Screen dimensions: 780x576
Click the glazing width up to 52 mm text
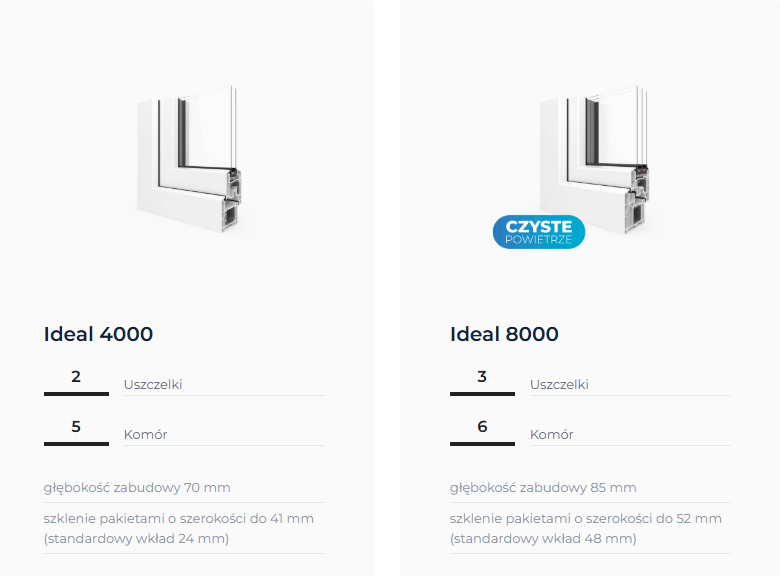coord(585,519)
